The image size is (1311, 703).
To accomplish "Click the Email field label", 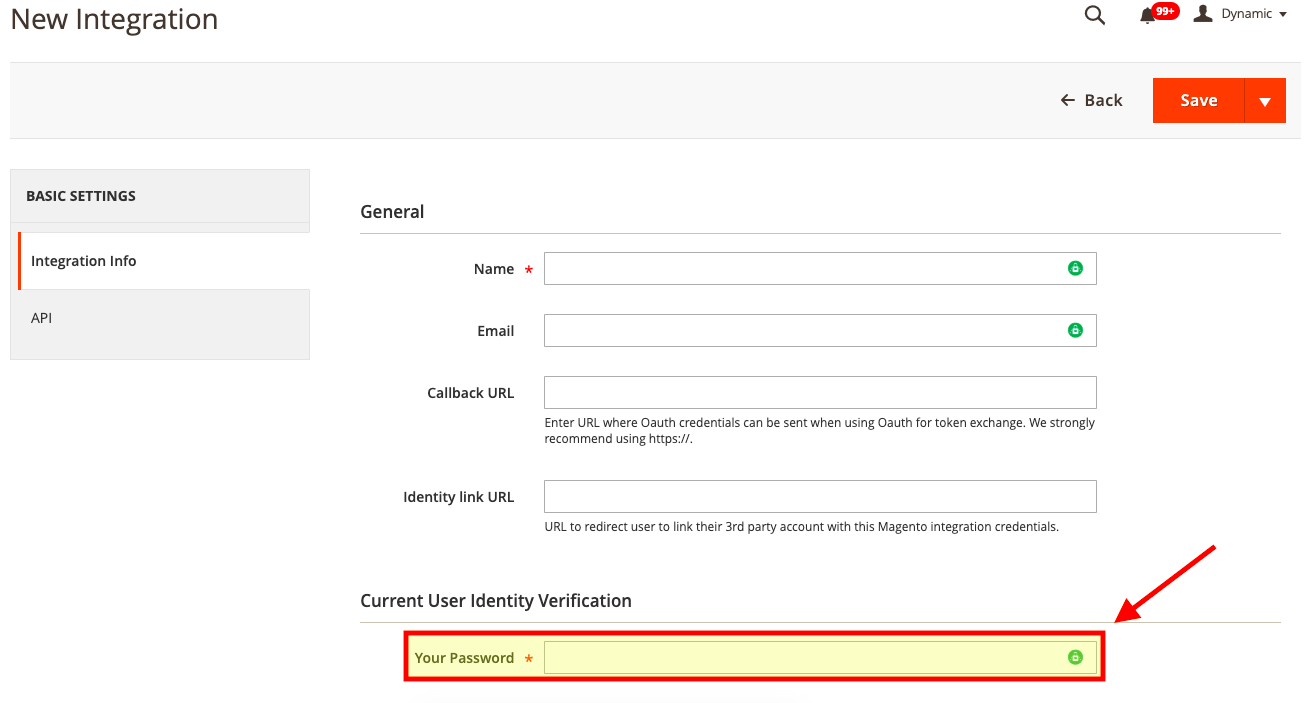I will pos(496,331).
